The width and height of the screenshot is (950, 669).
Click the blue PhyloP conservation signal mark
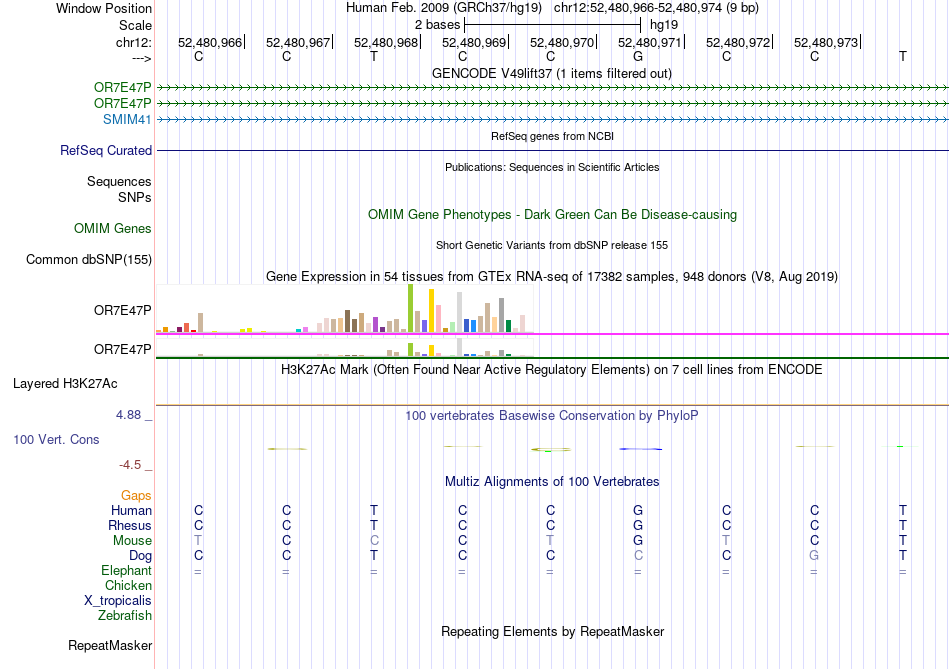640,449
